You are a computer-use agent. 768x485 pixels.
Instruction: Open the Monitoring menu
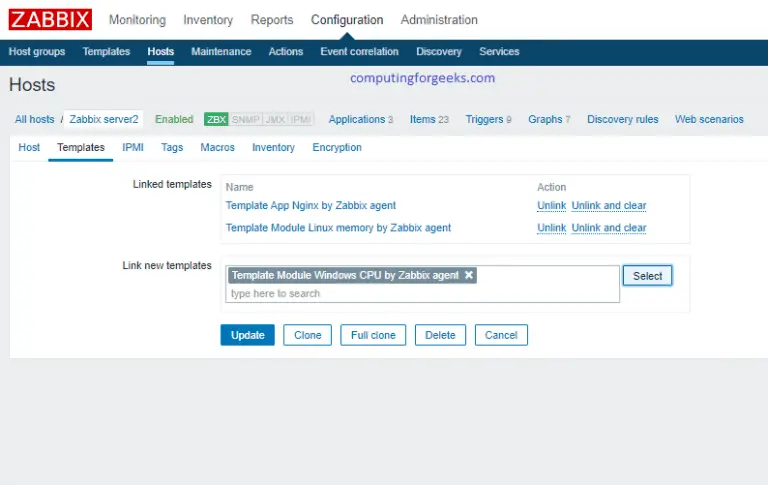coord(138,20)
